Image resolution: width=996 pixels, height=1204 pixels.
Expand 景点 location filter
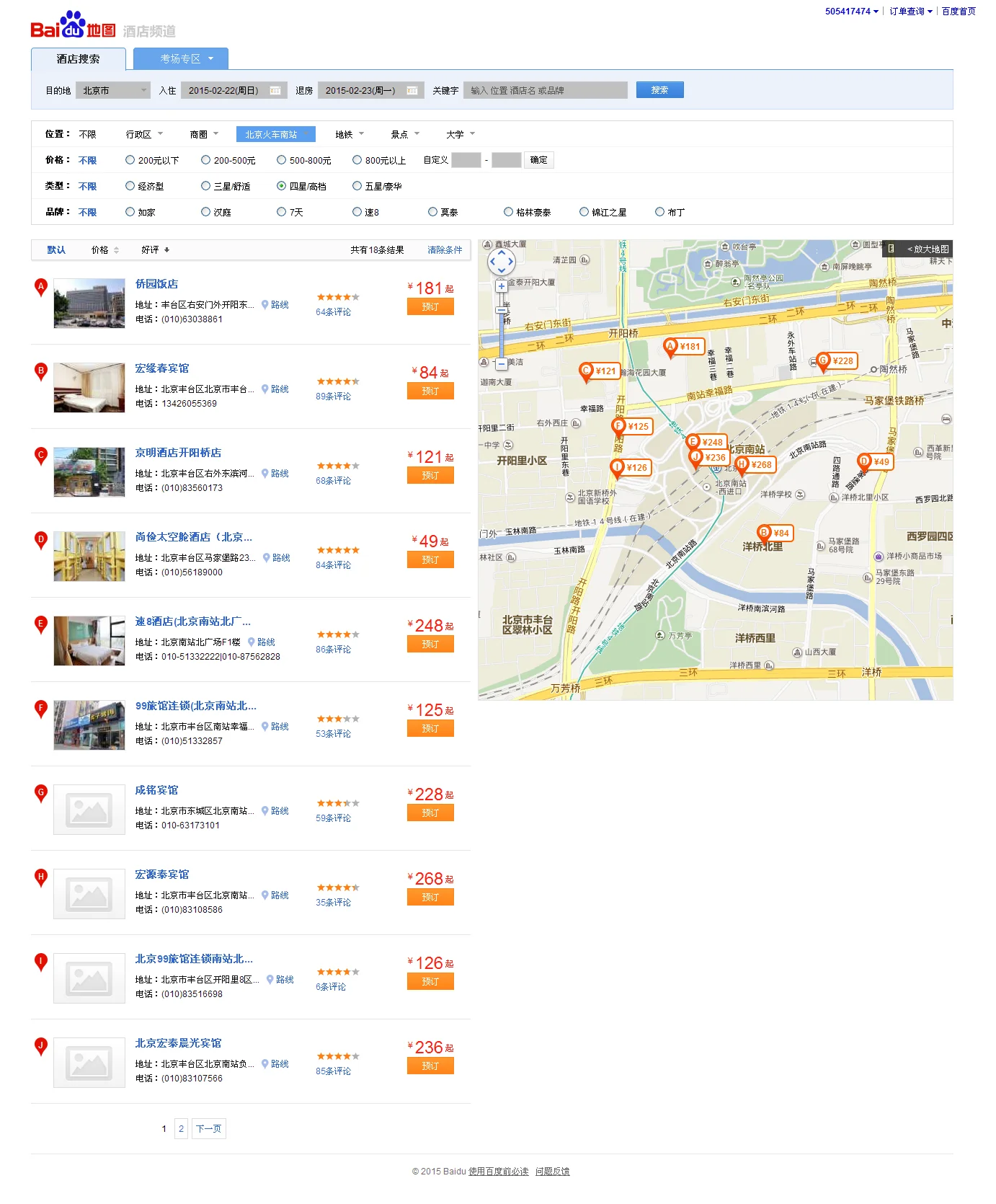click(405, 135)
